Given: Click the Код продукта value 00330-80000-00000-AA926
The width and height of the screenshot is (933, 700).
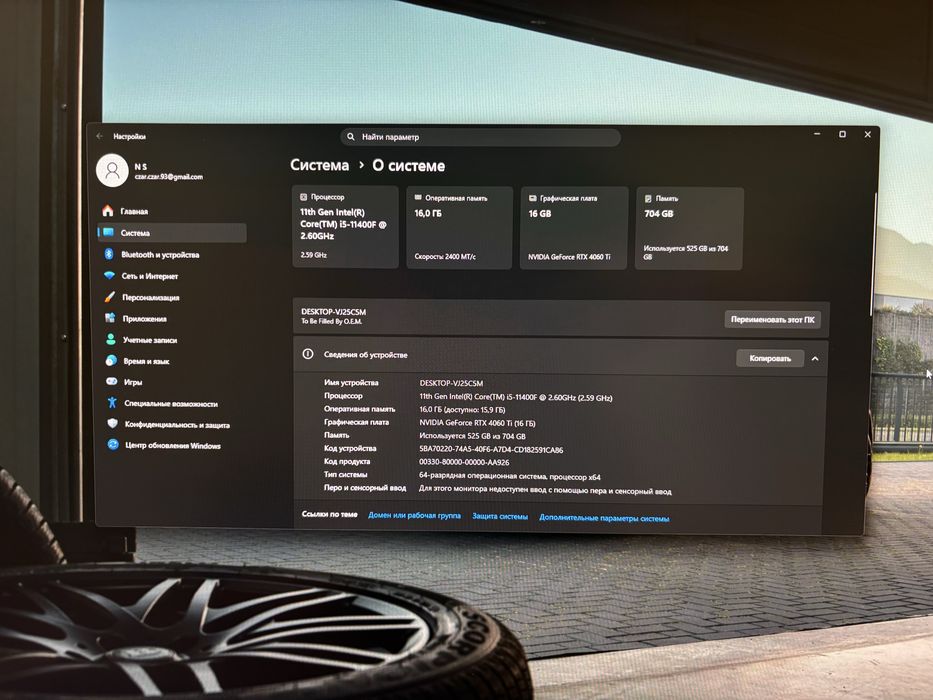Looking at the screenshot, I should tap(464, 462).
